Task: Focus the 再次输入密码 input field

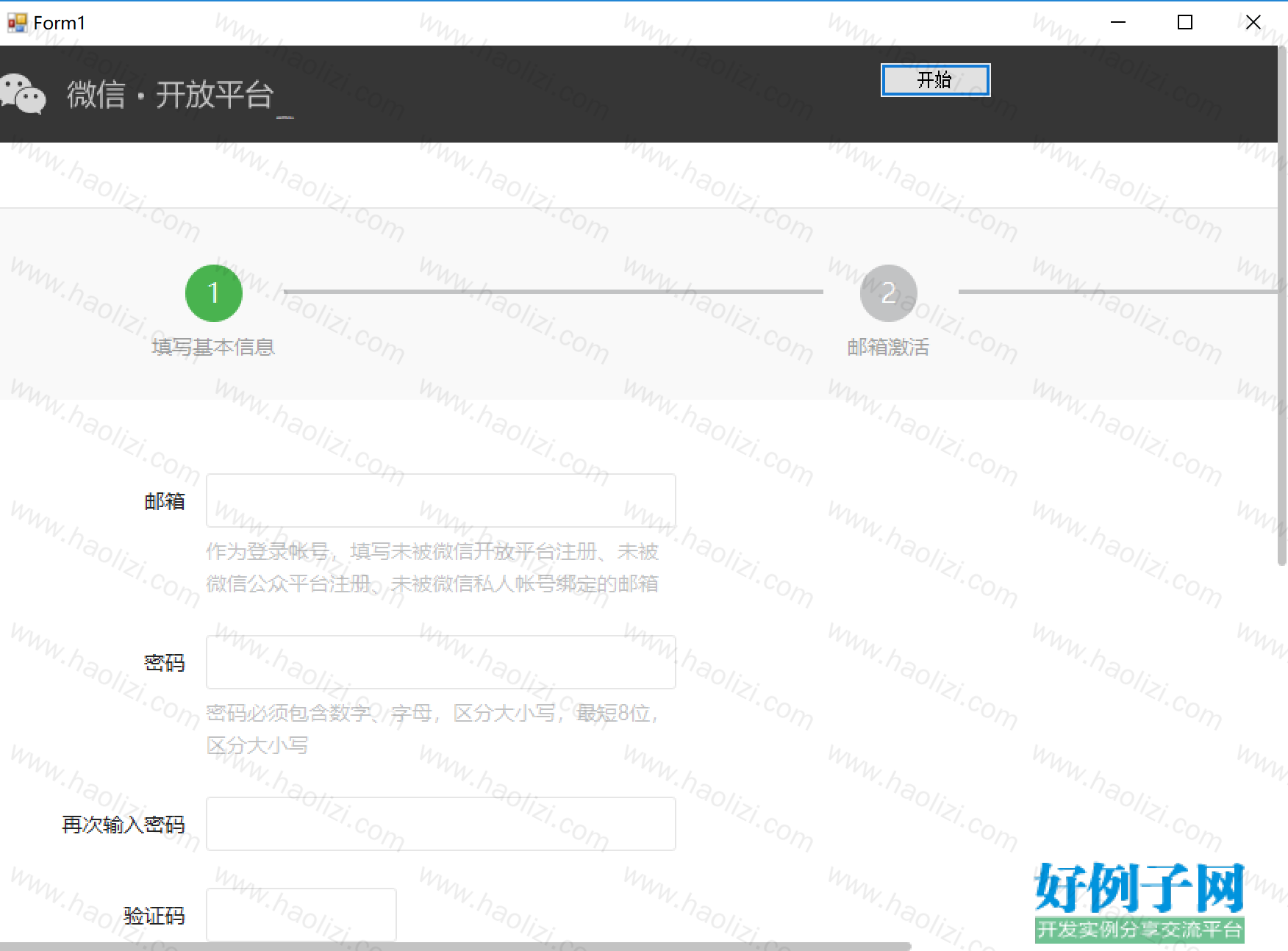Action: [441, 824]
